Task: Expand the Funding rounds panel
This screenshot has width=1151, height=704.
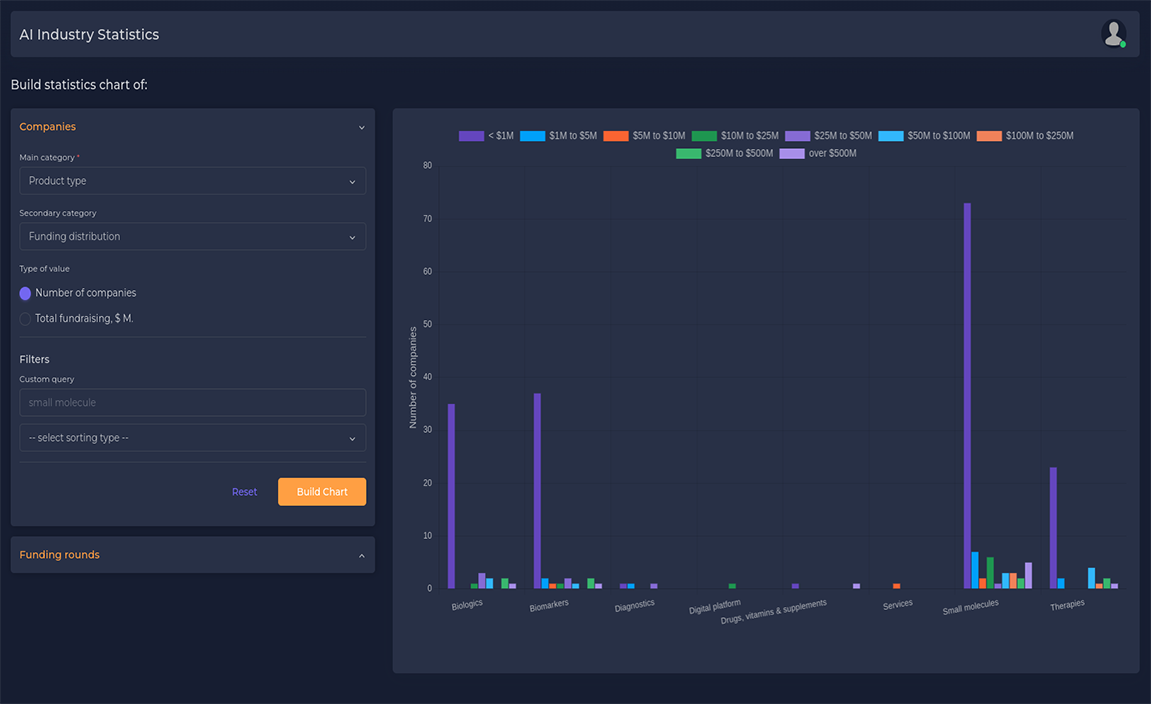Action: tap(361, 556)
